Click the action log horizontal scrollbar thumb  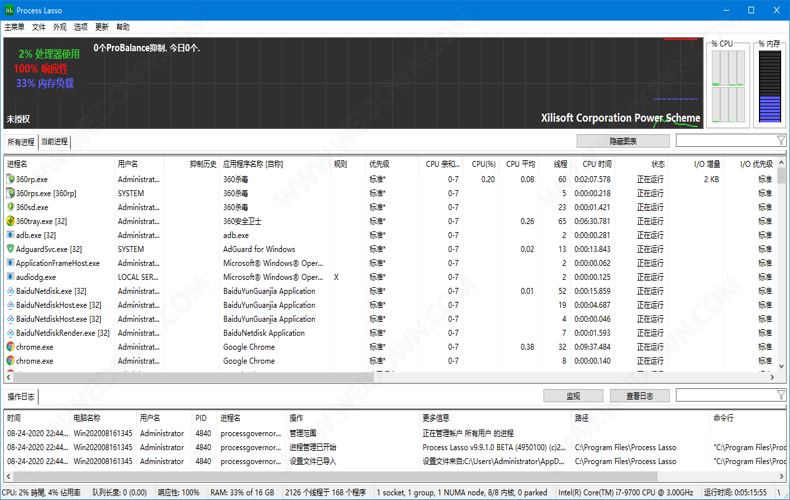click(x=335, y=476)
